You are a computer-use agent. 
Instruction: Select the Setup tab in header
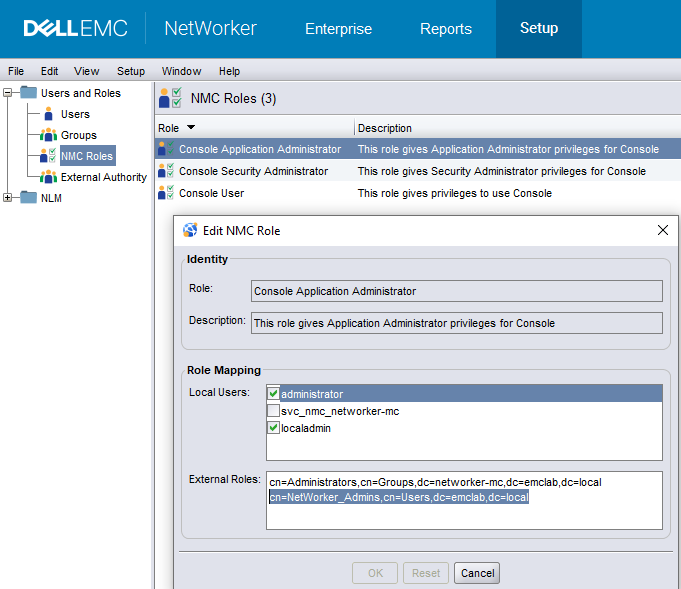pyautogui.click(x=539, y=28)
